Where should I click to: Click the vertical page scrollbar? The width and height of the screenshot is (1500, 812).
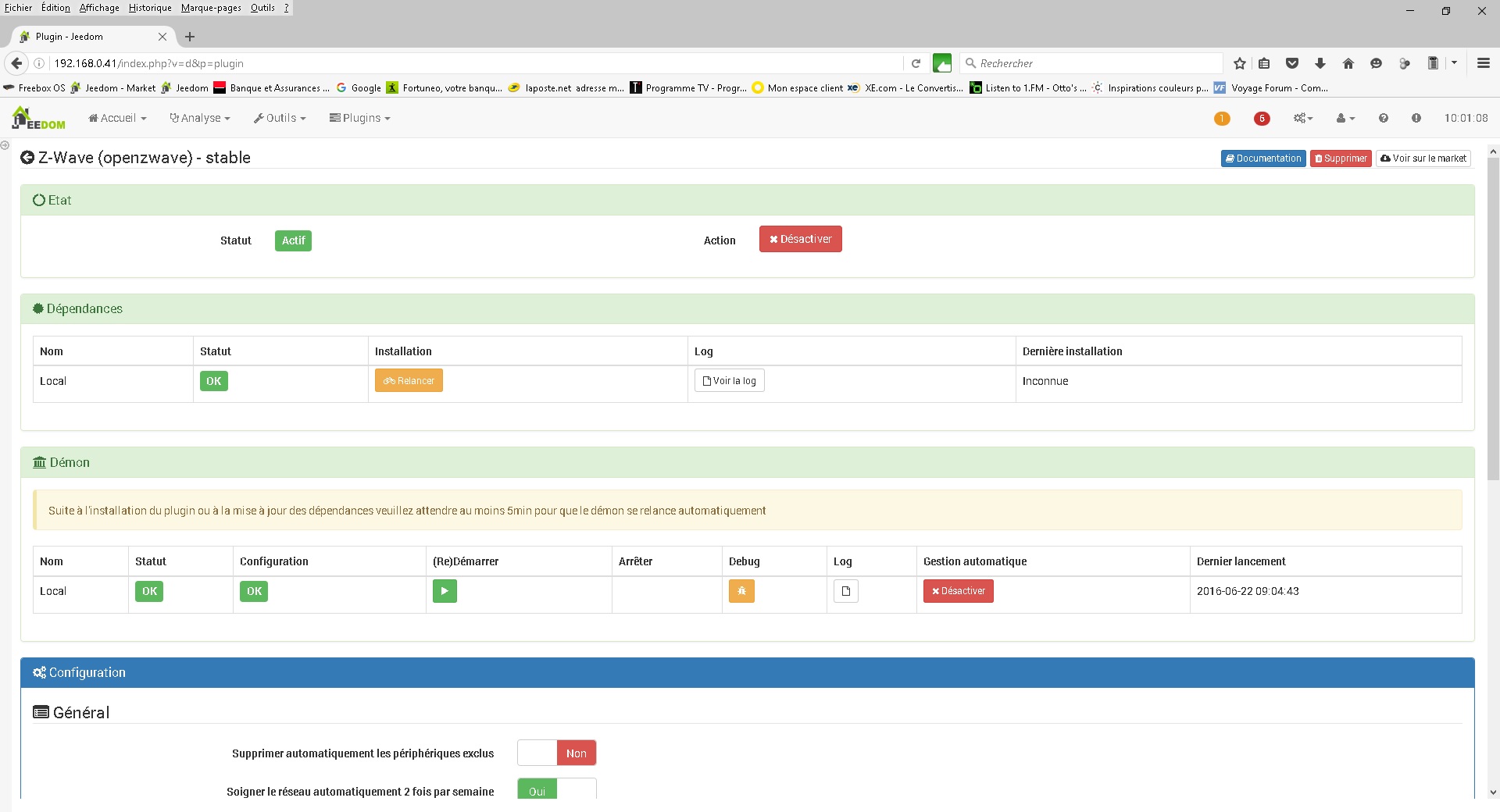coord(1493,320)
